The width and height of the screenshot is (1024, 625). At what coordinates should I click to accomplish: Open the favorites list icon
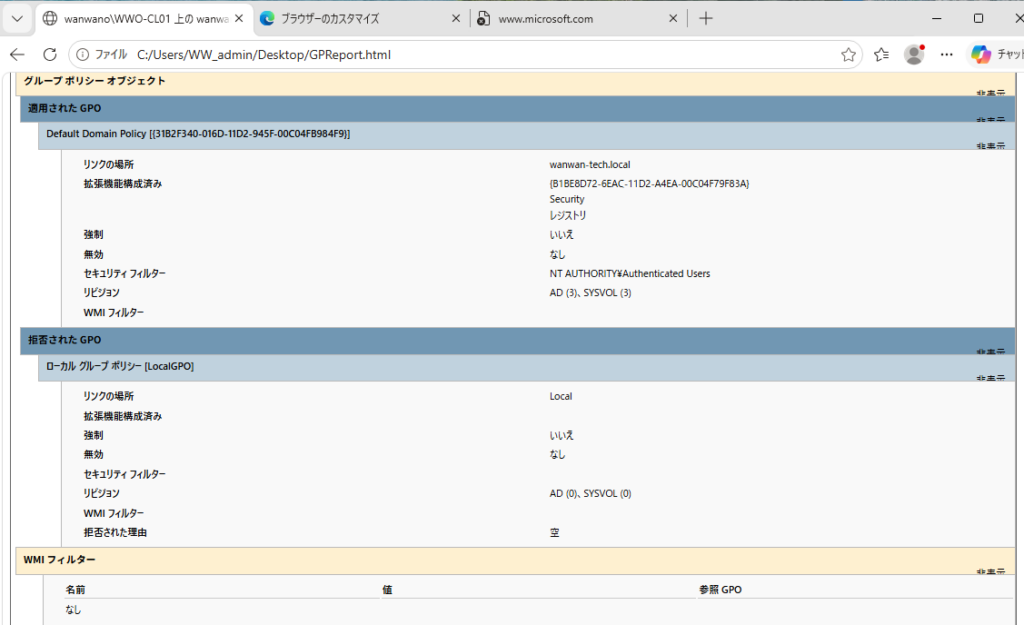(x=881, y=55)
